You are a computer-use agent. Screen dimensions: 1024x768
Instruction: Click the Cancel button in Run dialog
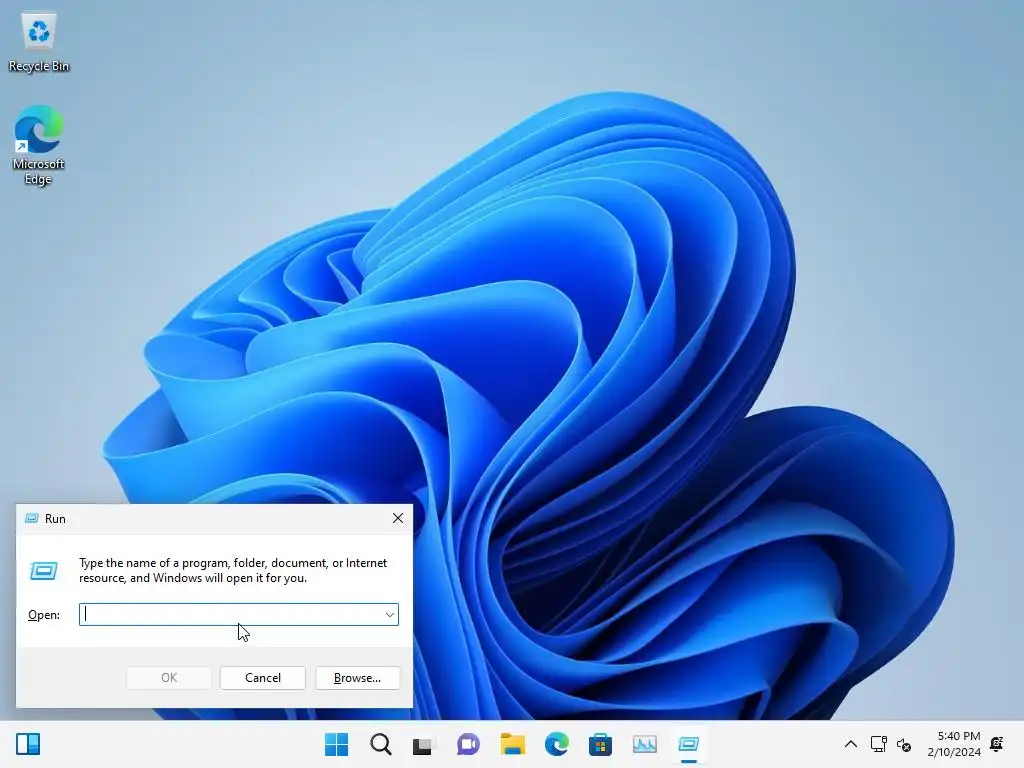263,678
